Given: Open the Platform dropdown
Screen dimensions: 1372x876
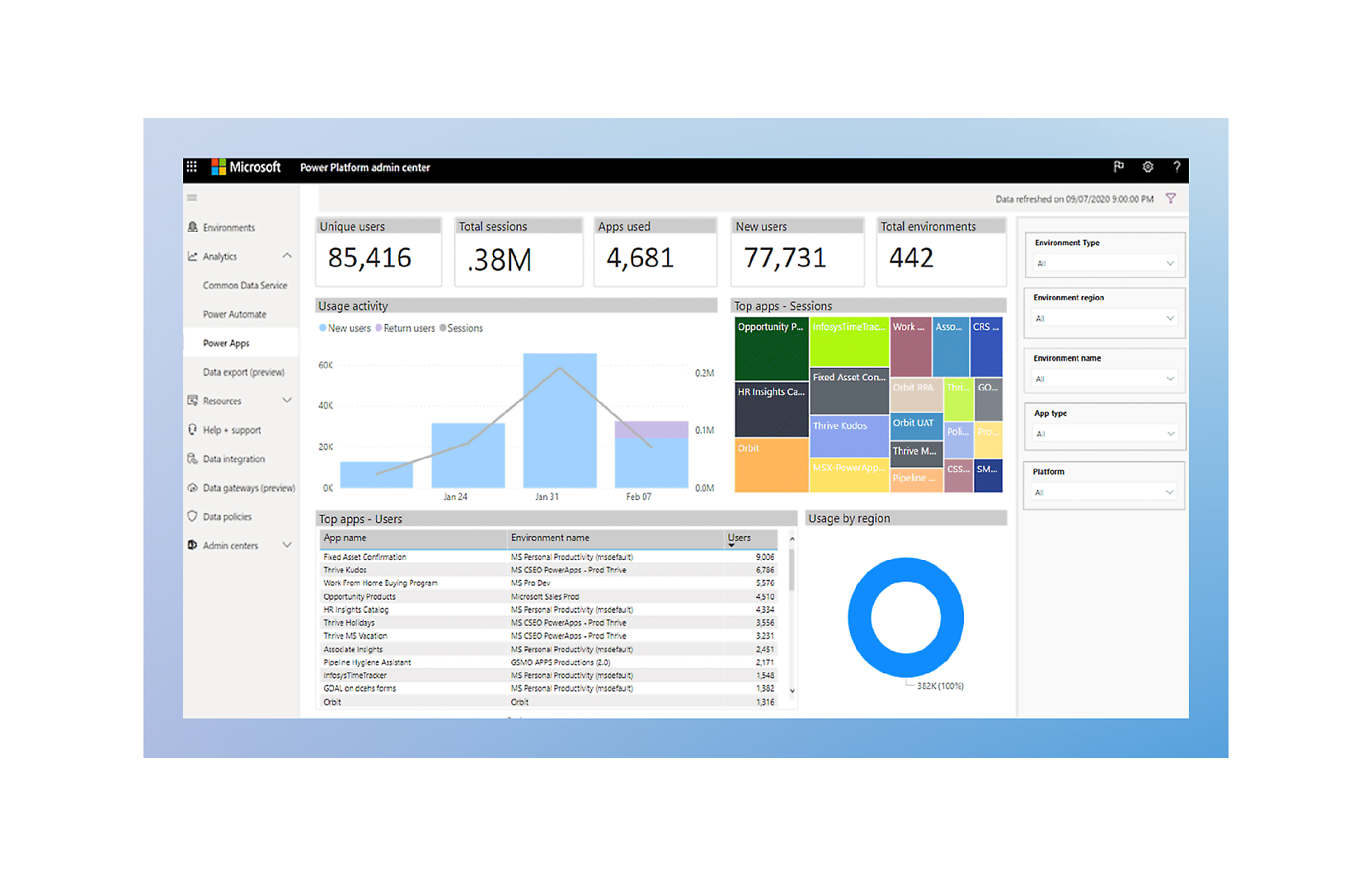Looking at the screenshot, I should pos(1105,492).
